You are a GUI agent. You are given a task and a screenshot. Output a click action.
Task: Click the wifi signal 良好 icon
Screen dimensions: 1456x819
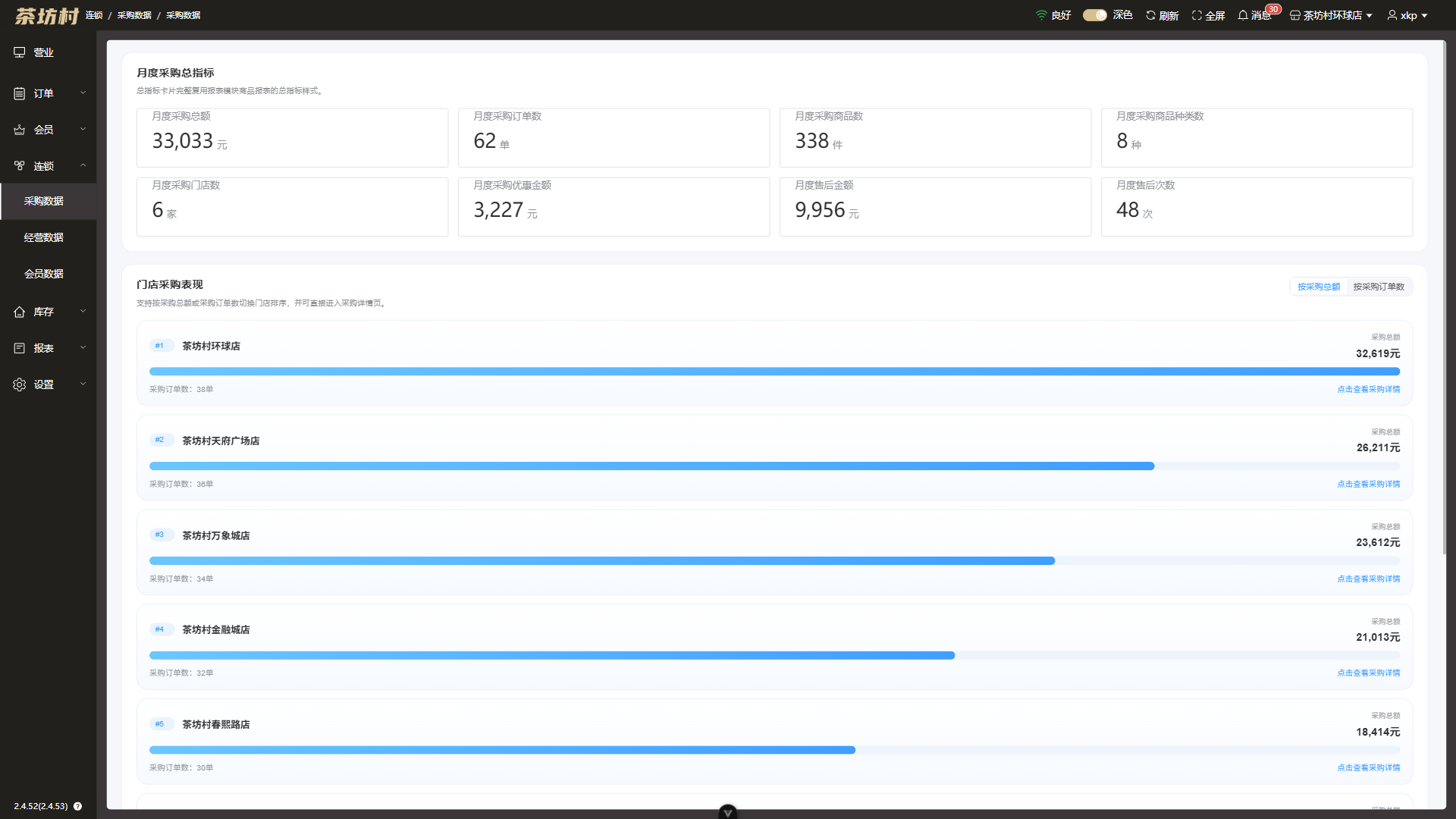pos(1041,15)
